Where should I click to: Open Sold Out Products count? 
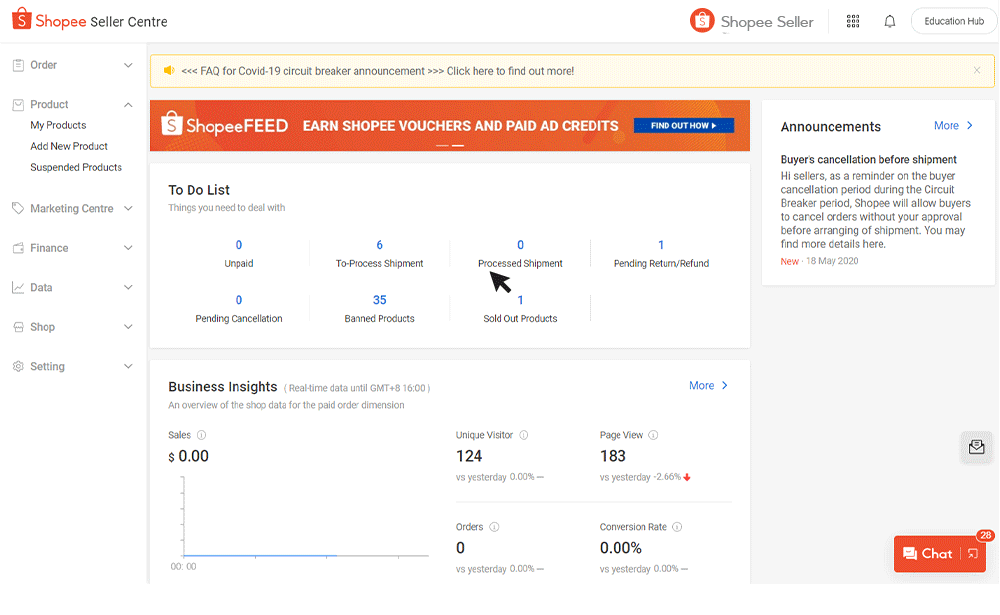point(520,300)
